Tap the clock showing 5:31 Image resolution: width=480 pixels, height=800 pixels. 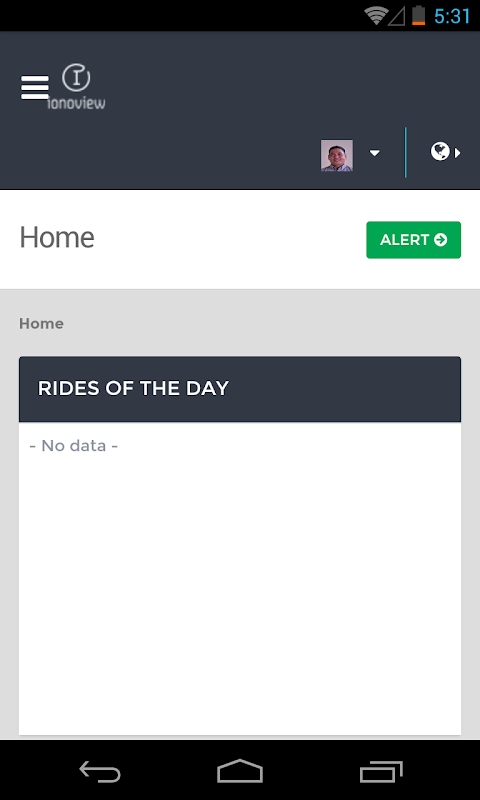pyautogui.click(x=452, y=16)
